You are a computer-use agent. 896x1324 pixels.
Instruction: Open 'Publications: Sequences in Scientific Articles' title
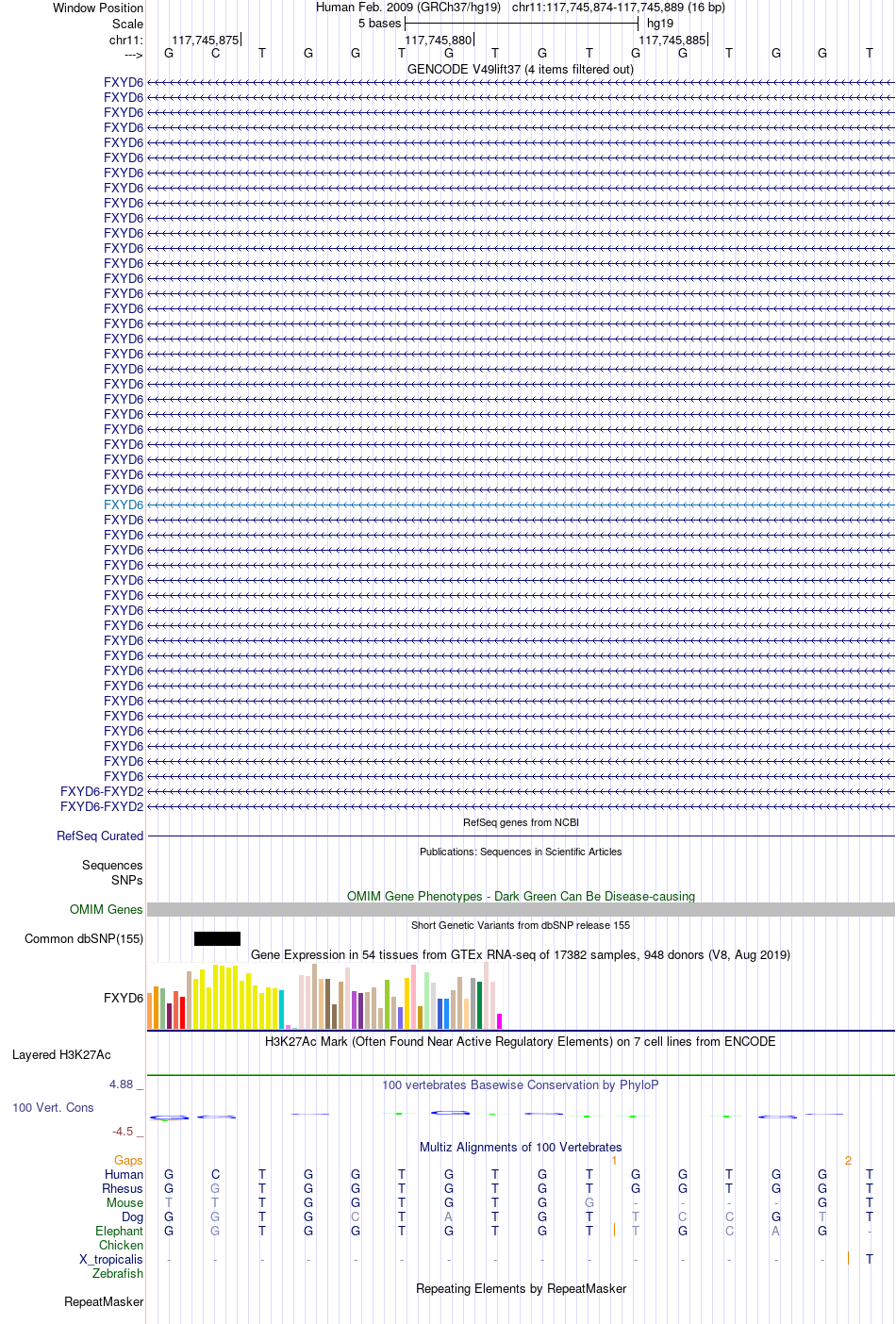tap(521, 852)
